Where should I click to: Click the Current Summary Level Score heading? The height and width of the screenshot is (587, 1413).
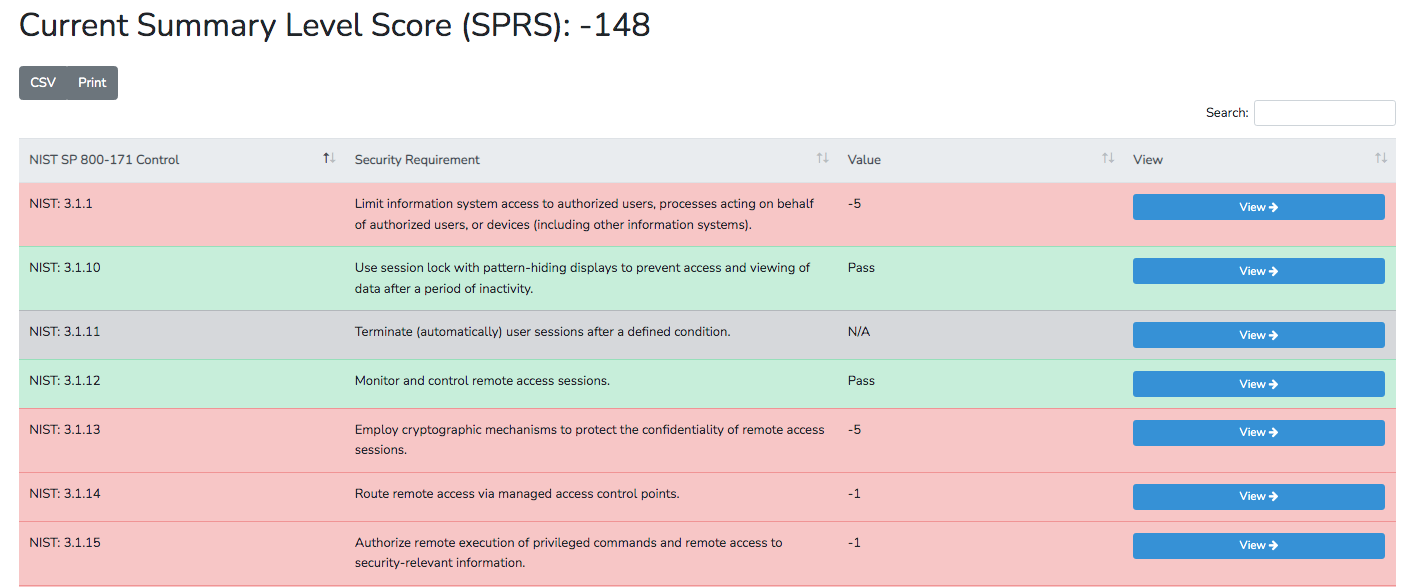tap(335, 26)
